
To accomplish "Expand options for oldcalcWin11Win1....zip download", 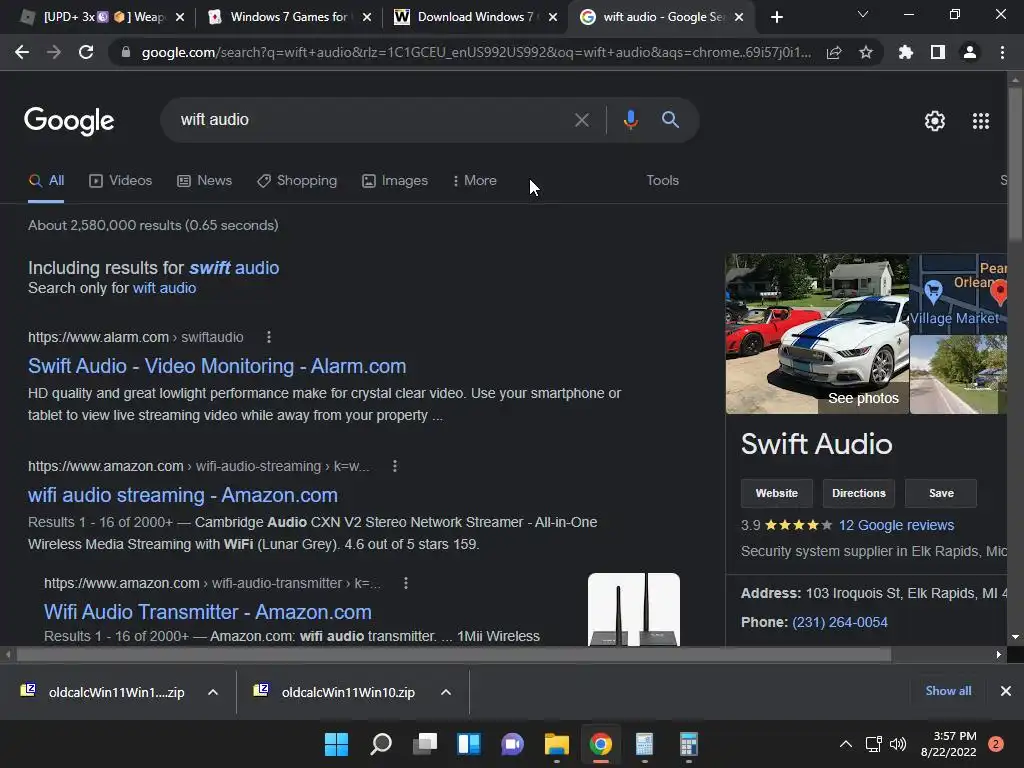I will point(213,692).
